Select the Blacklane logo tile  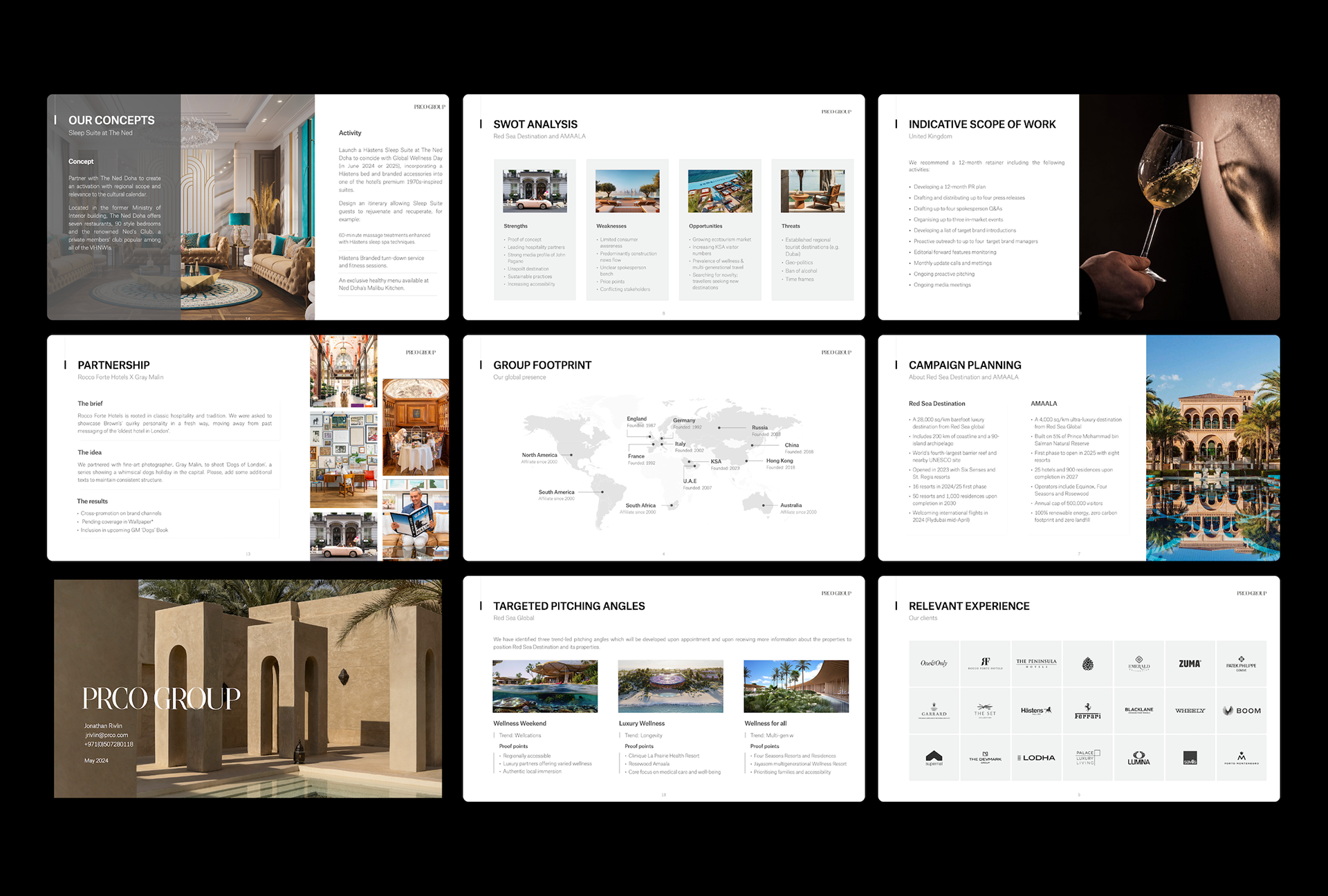pyautogui.click(x=1138, y=711)
